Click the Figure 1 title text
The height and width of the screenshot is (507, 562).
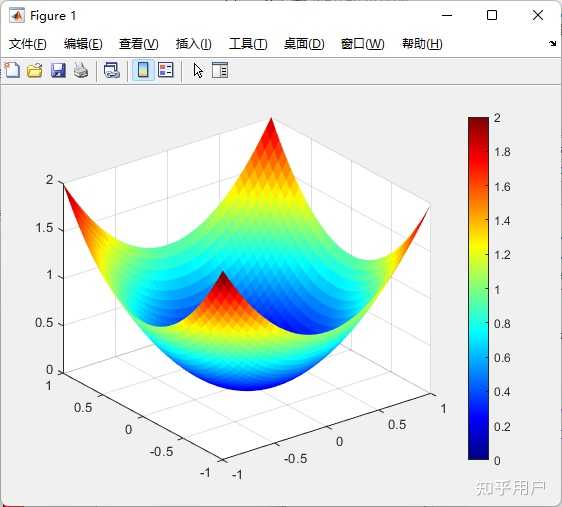pyautogui.click(x=53, y=16)
